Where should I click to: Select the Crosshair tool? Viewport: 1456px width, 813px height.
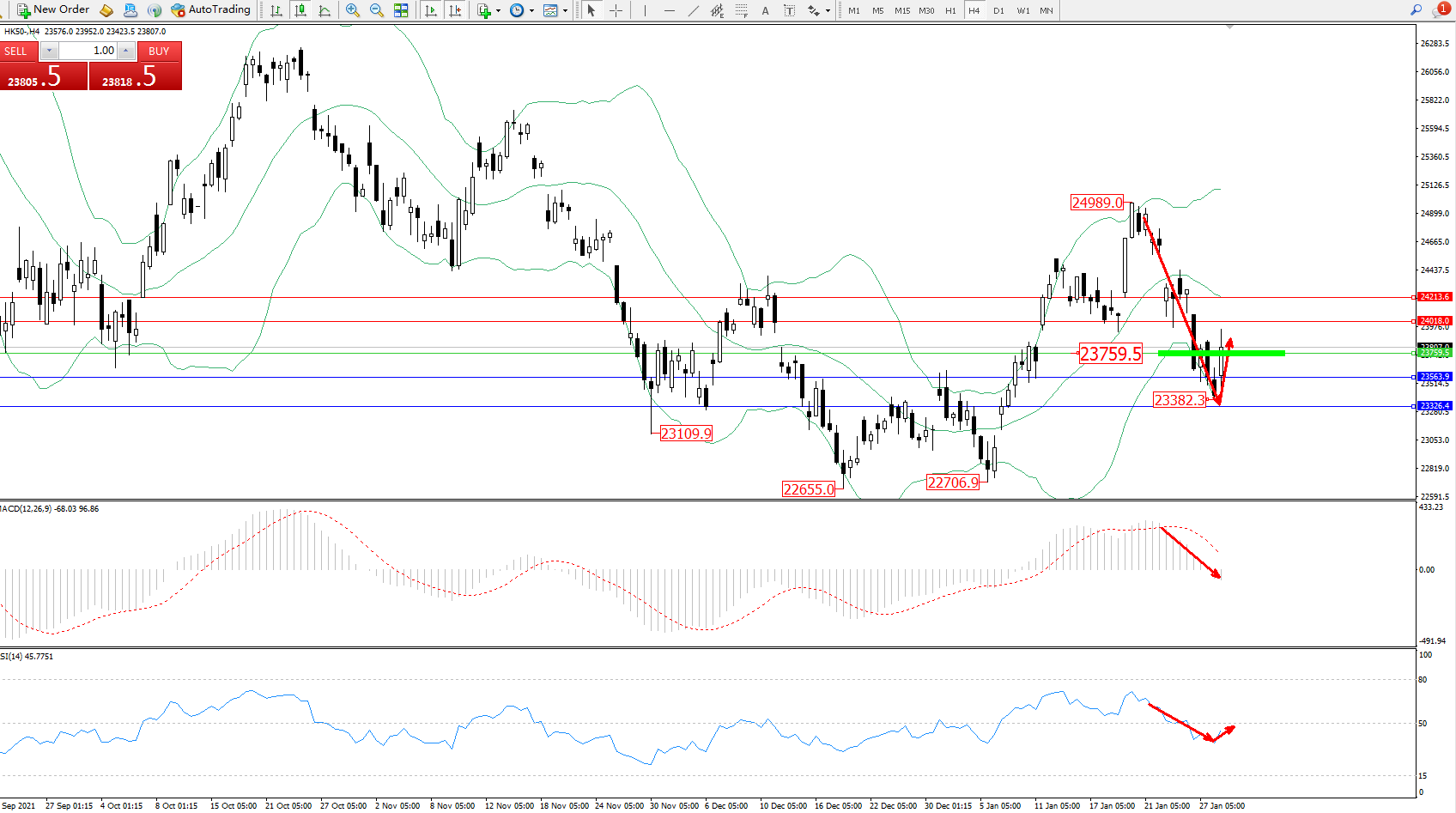(616, 10)
